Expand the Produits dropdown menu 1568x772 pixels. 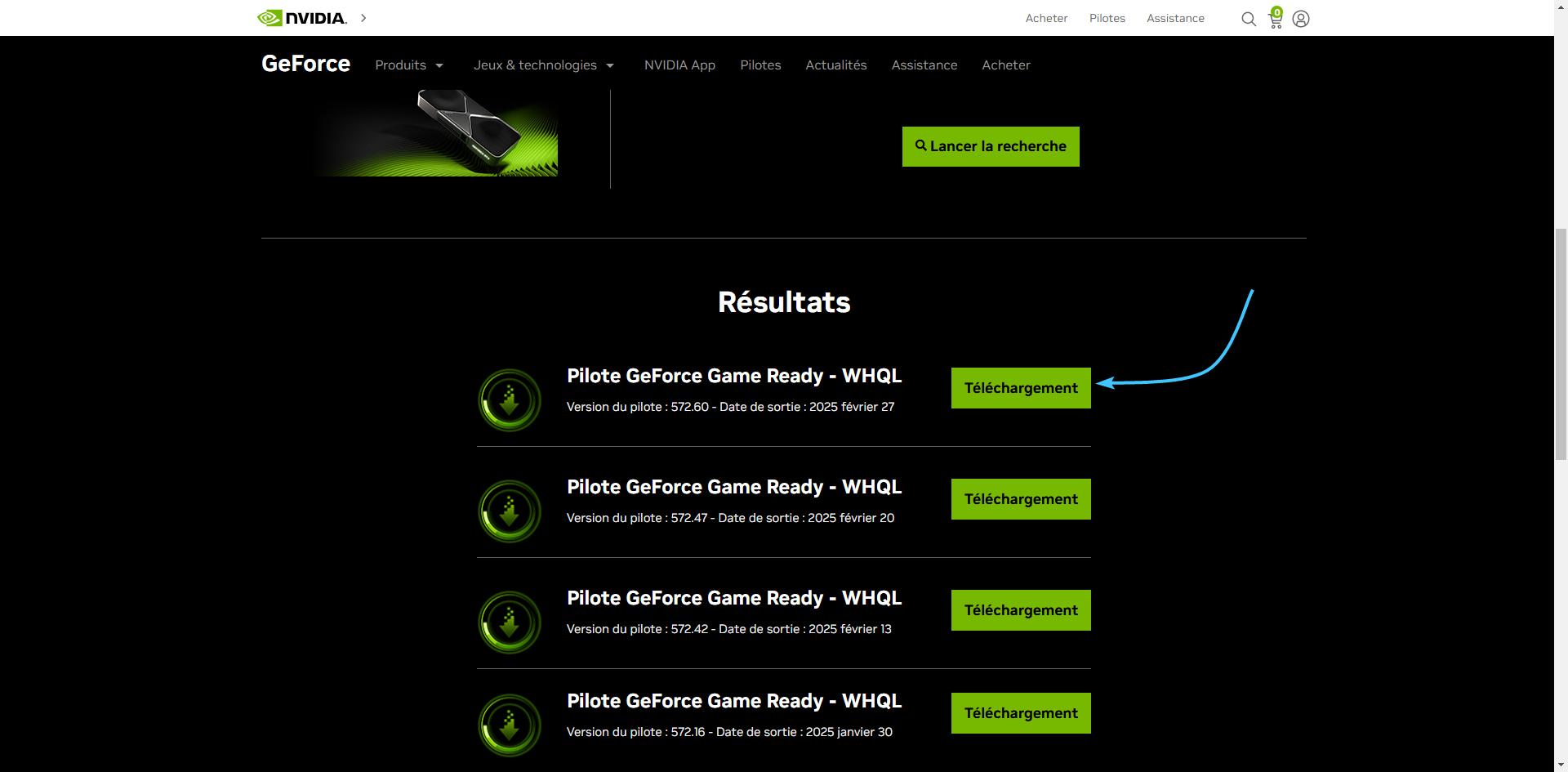409,65
